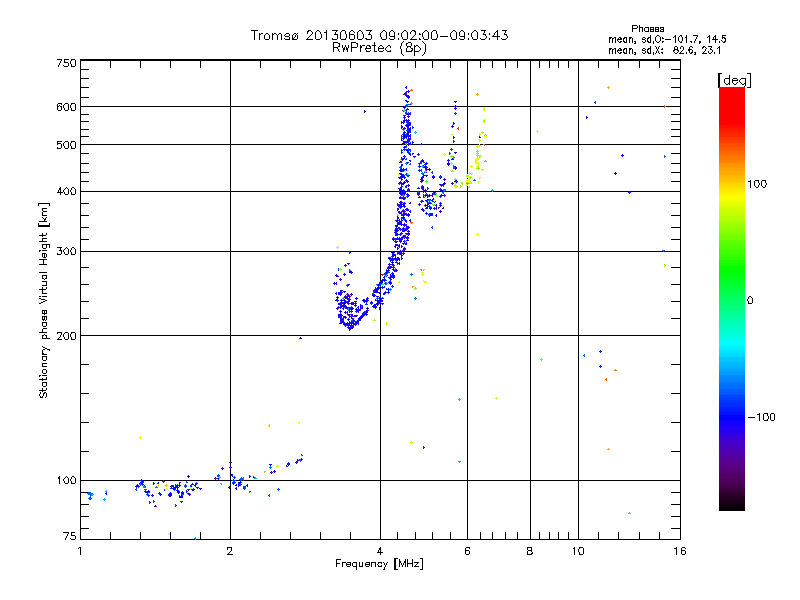Click the y-axis '200' tick label
The width and height of the screenshot is (800, 600).
pos(66,336)
